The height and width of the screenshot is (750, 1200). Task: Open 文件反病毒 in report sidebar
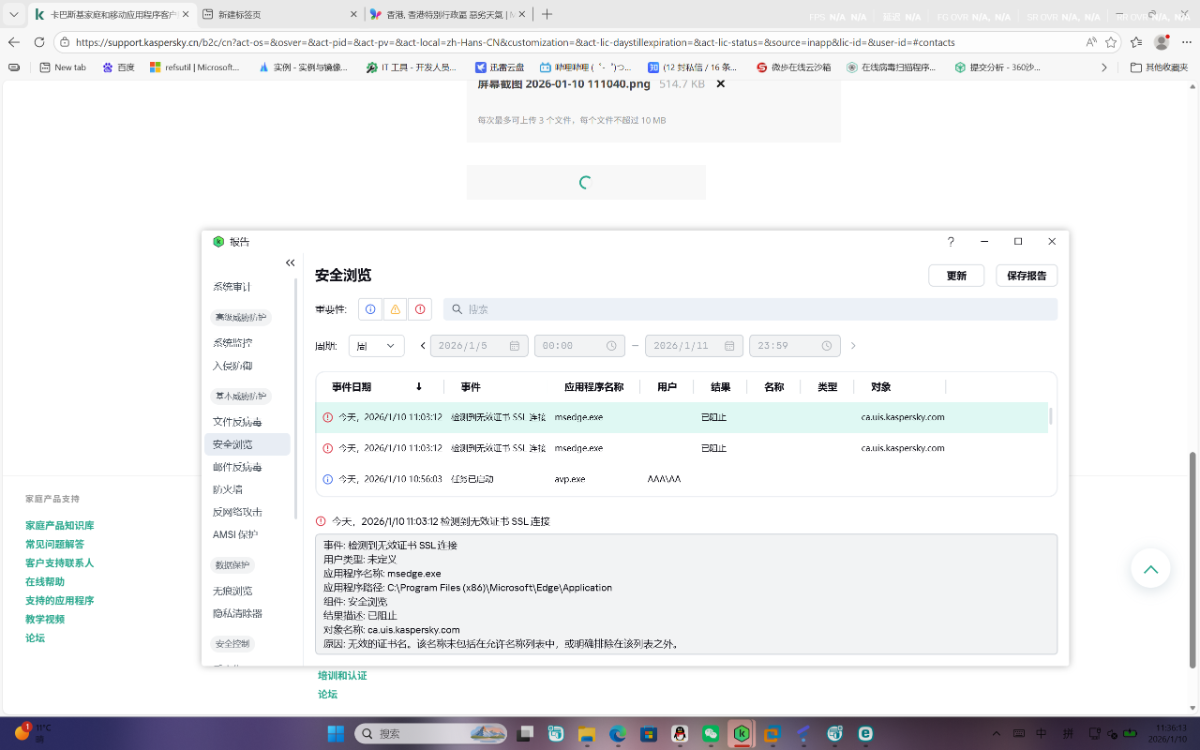[237, 422]
